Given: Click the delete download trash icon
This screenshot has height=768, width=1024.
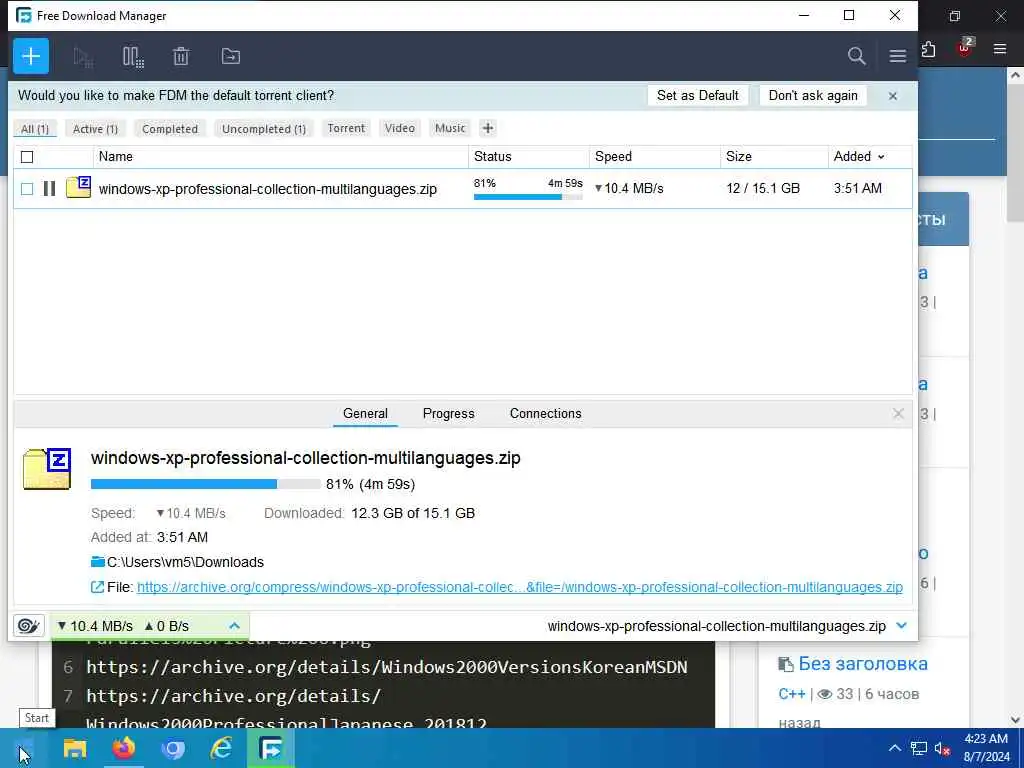Looking at the screenshot, I should 181,56.
